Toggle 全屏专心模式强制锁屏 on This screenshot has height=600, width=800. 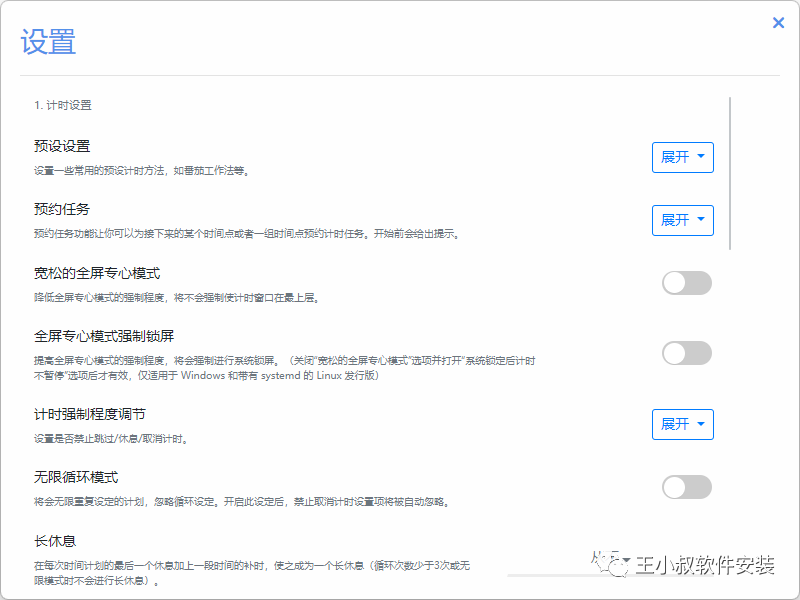pos(686,353)
